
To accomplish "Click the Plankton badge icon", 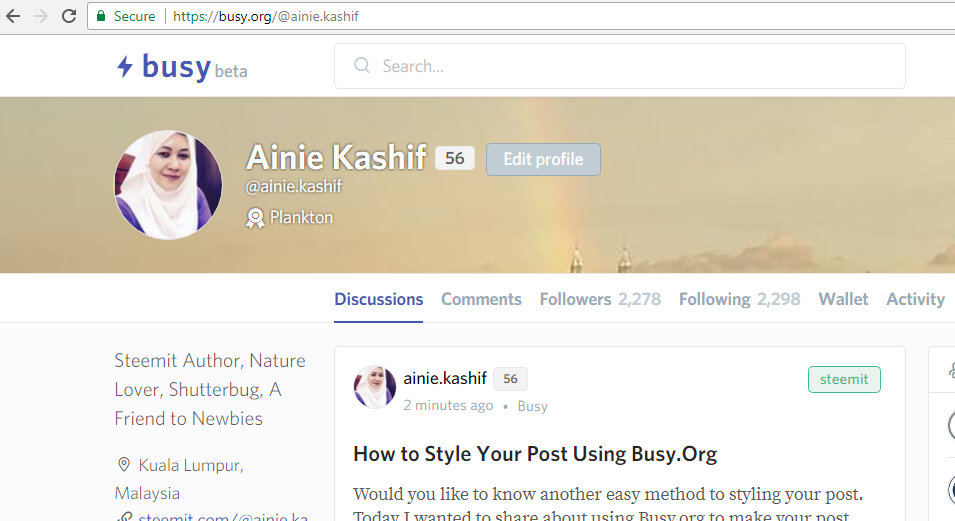I will tap(255, 218).
